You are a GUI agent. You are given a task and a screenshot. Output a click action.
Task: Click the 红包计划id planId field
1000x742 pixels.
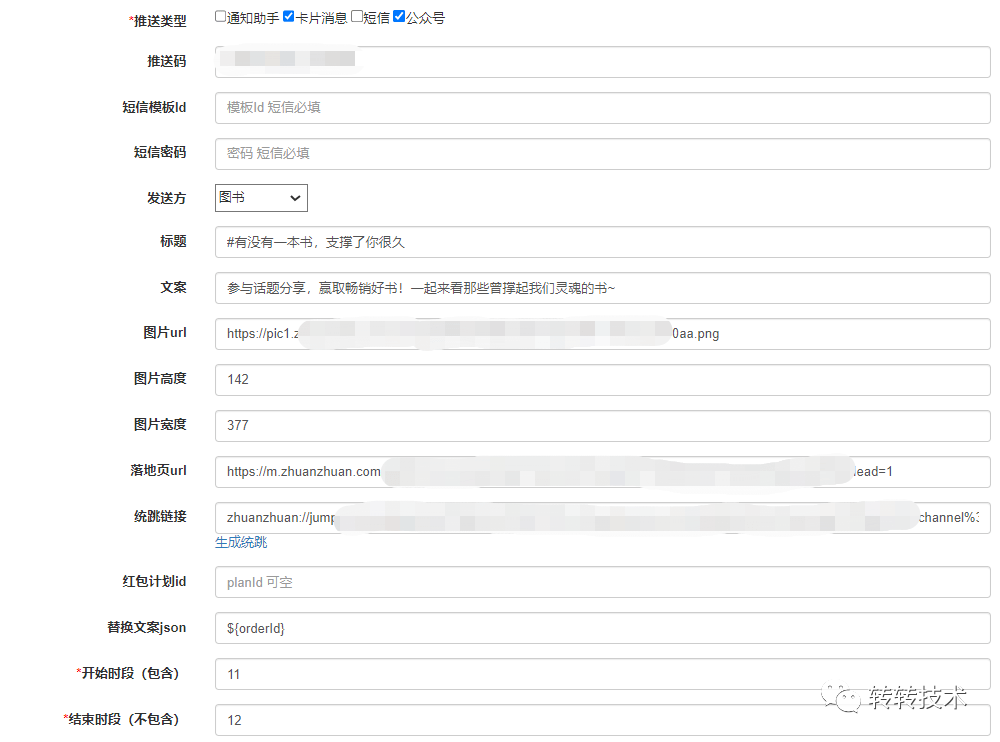pyautogui.click(x=603, y=582)
